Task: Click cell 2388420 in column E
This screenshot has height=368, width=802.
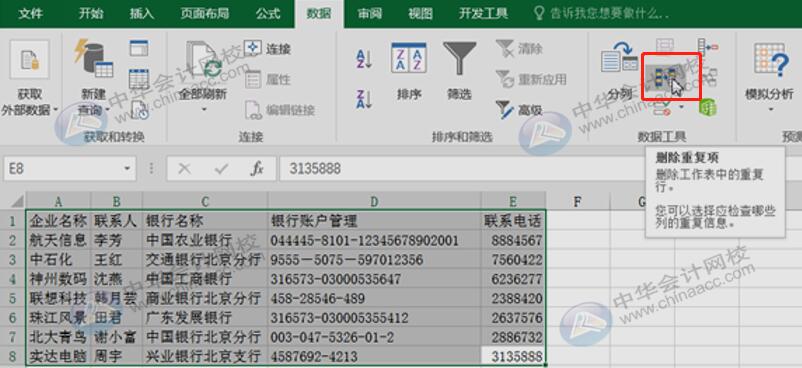Action: coord(514,298)
